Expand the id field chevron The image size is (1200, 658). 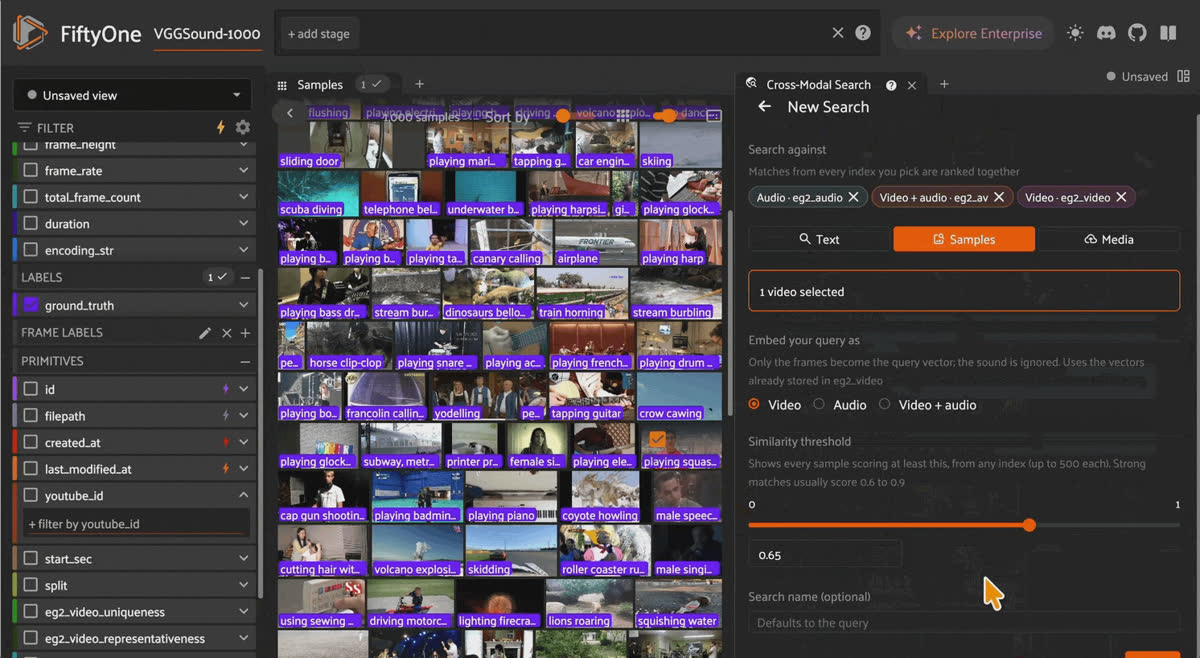click(x=244, y=389)
